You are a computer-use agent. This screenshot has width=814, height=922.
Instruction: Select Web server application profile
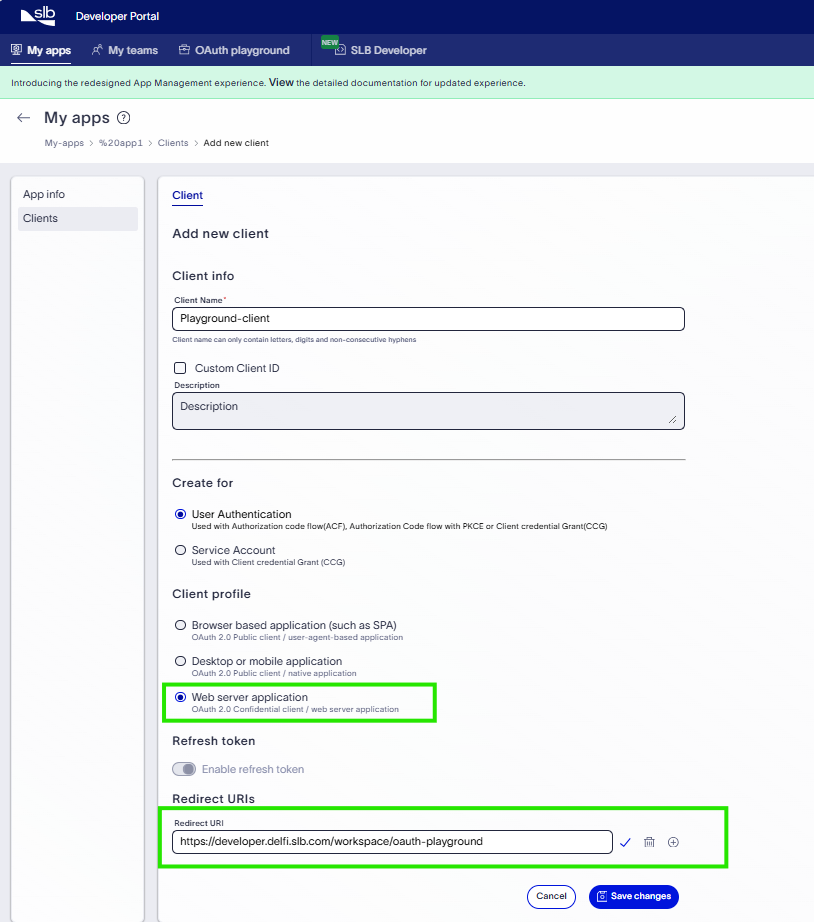click(181, 697)
